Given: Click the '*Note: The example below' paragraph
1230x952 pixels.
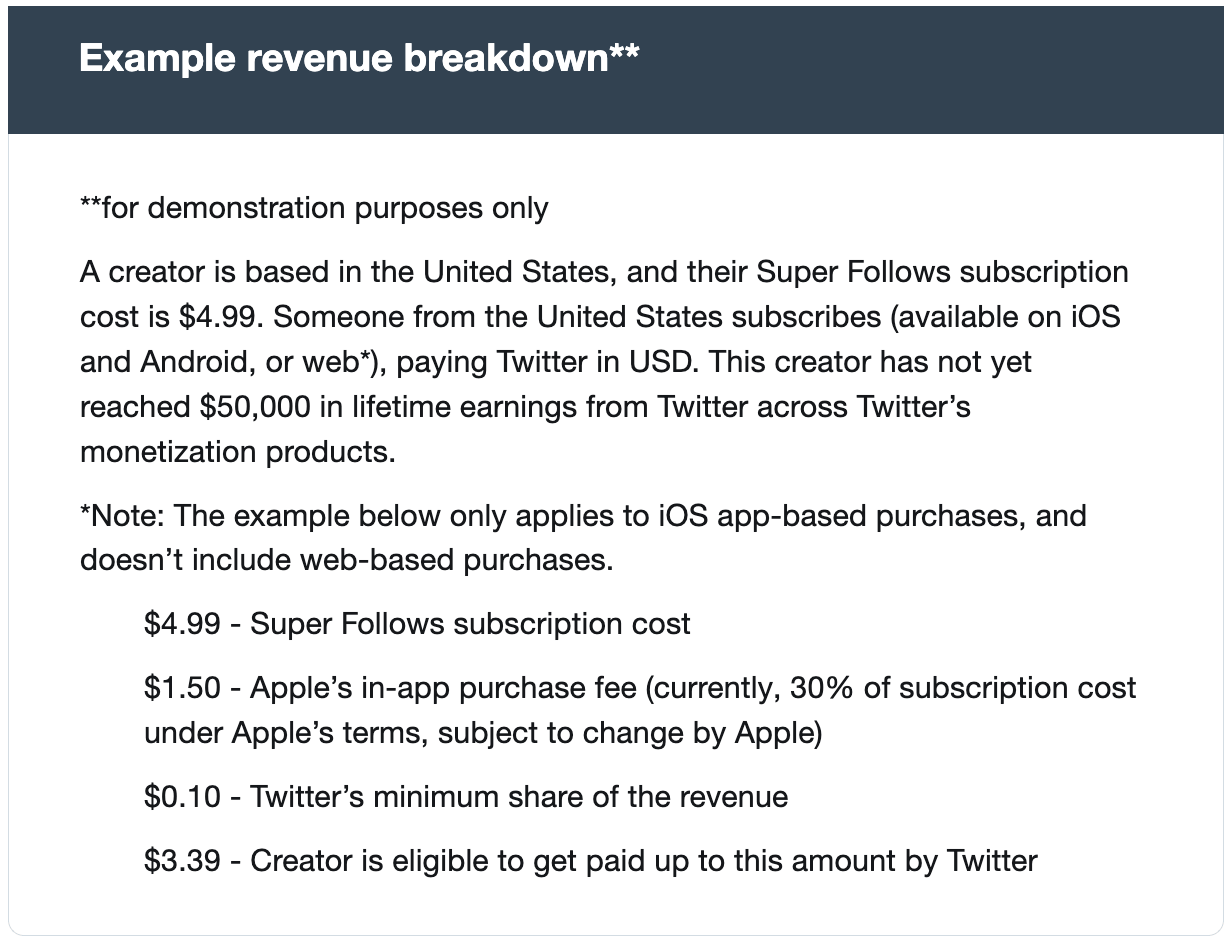Looking at the screenshot, I should tap(583, 538).
